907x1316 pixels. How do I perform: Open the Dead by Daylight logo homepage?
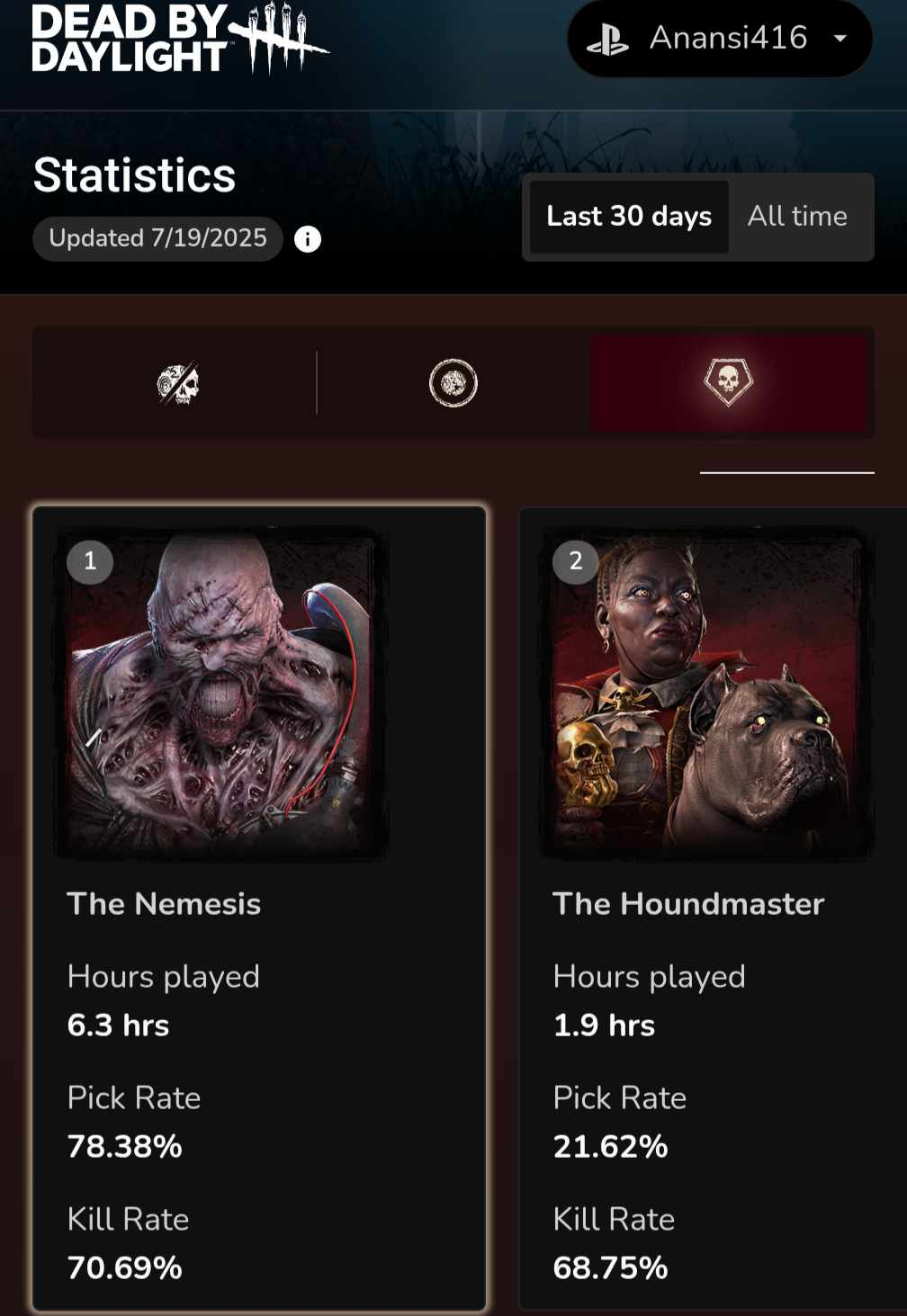point(180,38)
